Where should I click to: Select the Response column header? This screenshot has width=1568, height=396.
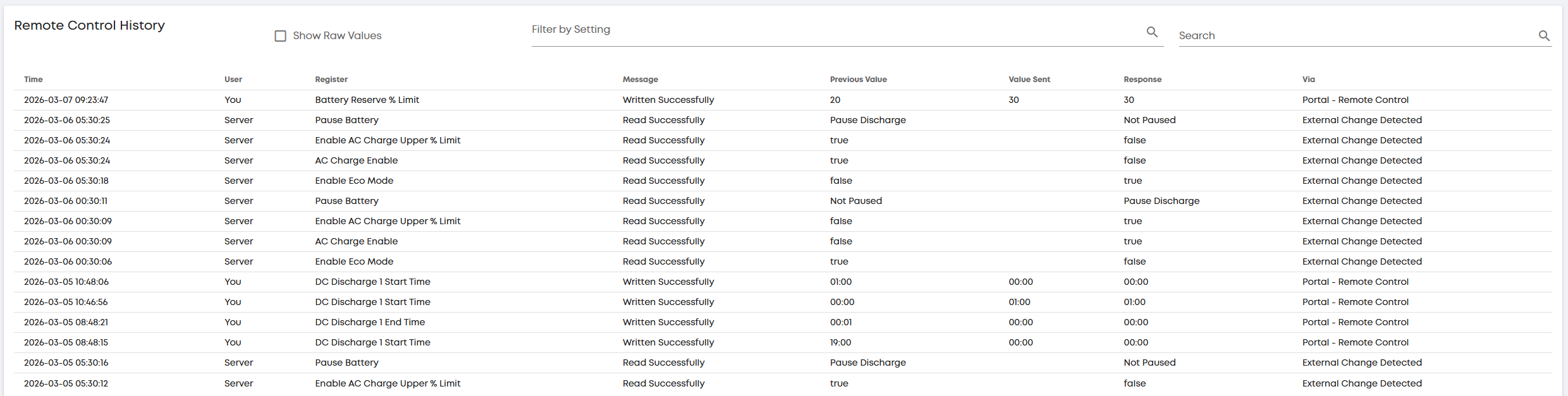[1142, 80]
